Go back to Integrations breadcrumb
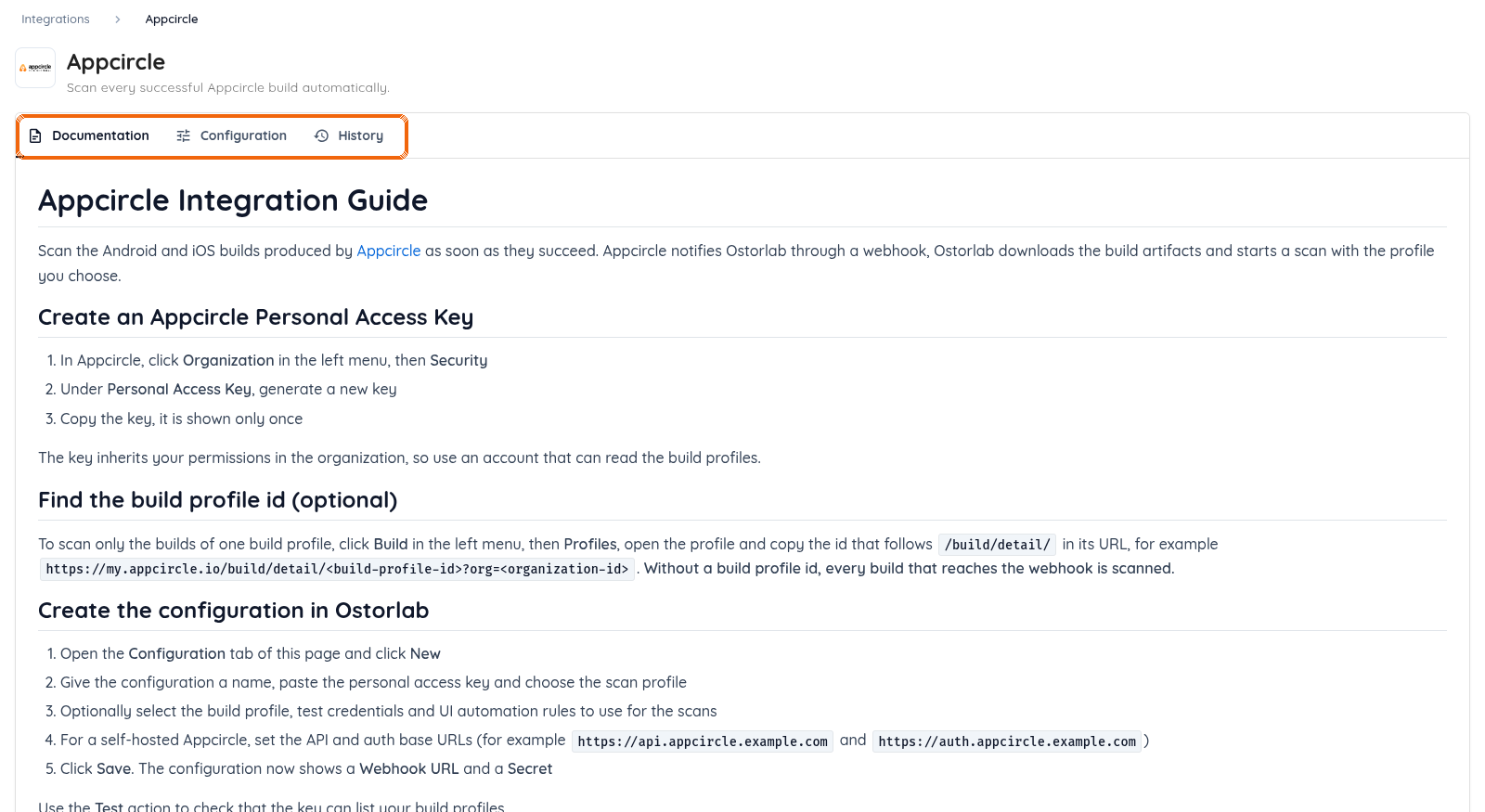Viewport: 1485px width, 812px height. coord(56,19)
